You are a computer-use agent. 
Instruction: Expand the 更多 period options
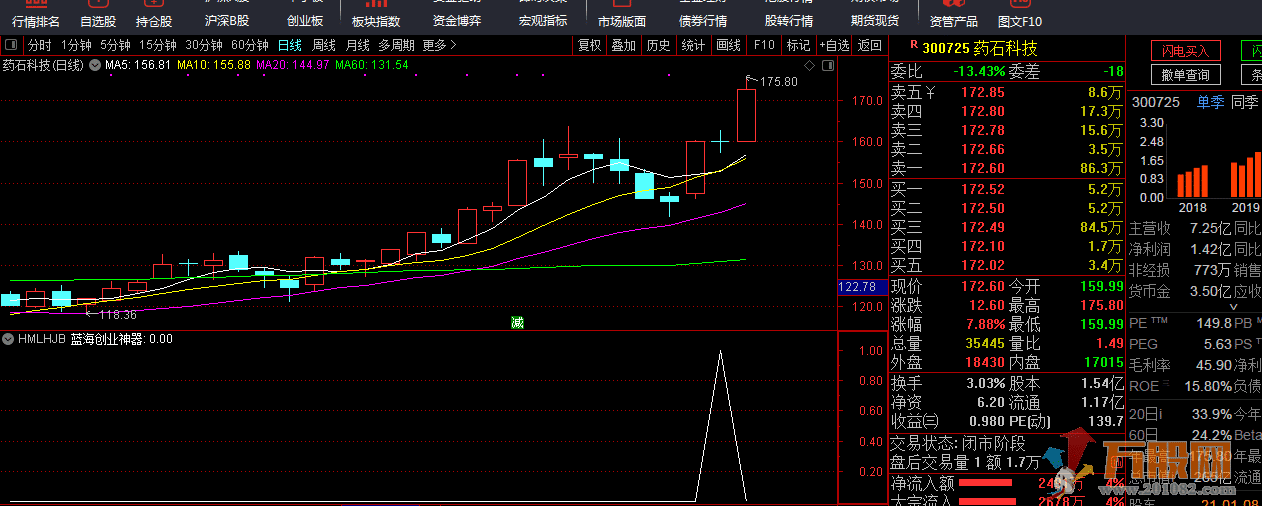click(x=440, y=45)
